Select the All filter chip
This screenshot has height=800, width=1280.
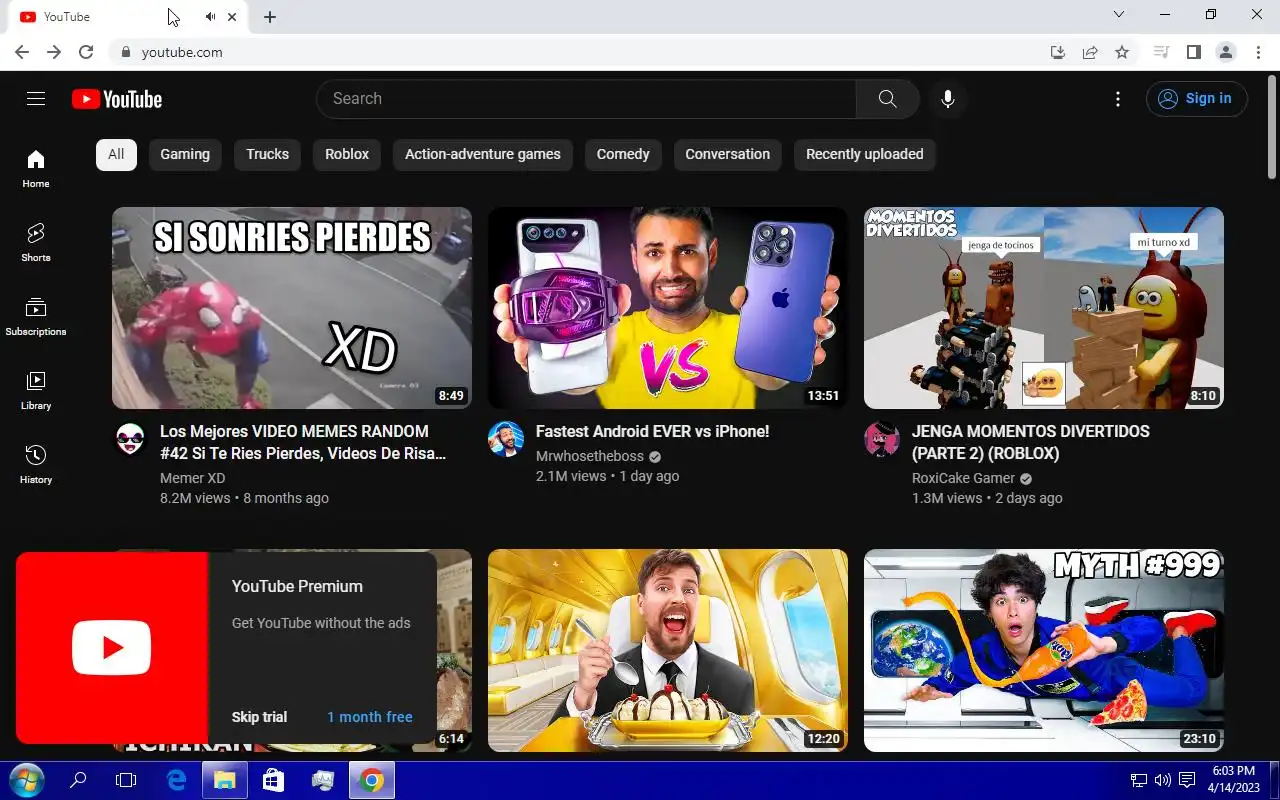click(116, 154)
